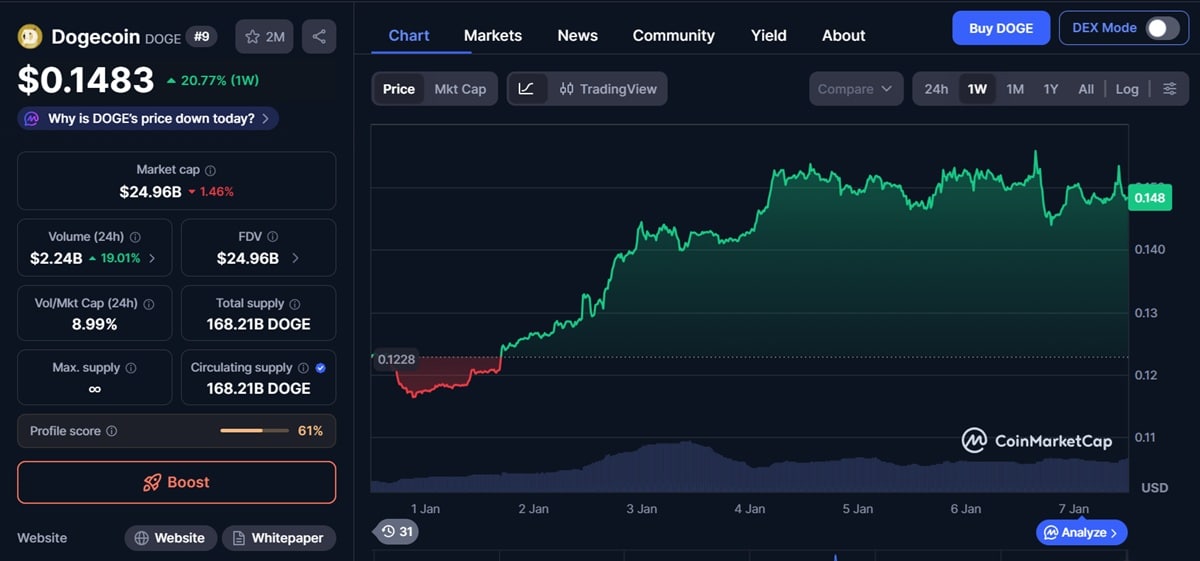Switch to the News tab
The image size is (1200, 561).
(577, 35)
